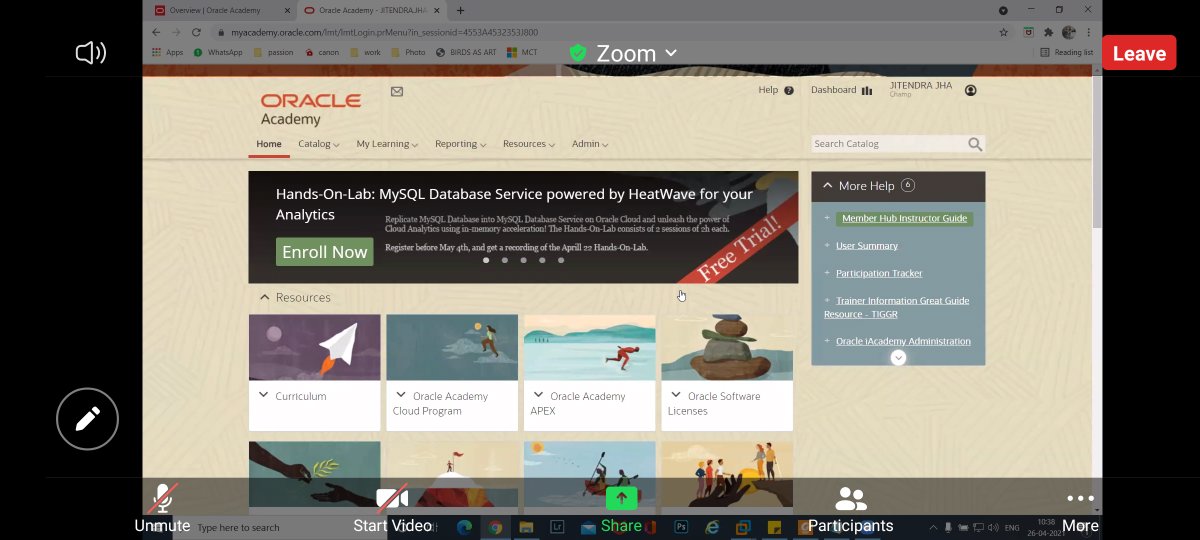The height and width of the screenshot is (540, 1200).
Task: Expand Oracle Academy Cloud Program card
Action: (402, 395)
